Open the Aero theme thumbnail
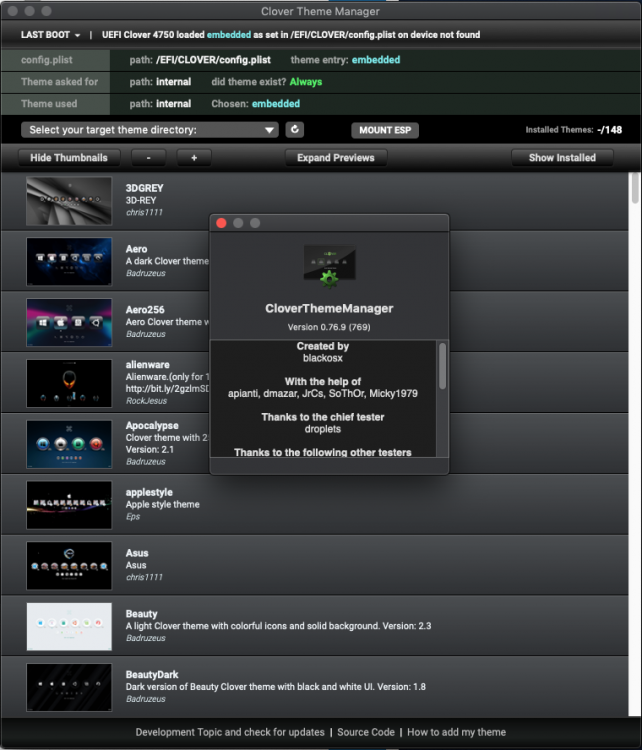Viewport: 642px width, 750px height. [x=69, y=262]
